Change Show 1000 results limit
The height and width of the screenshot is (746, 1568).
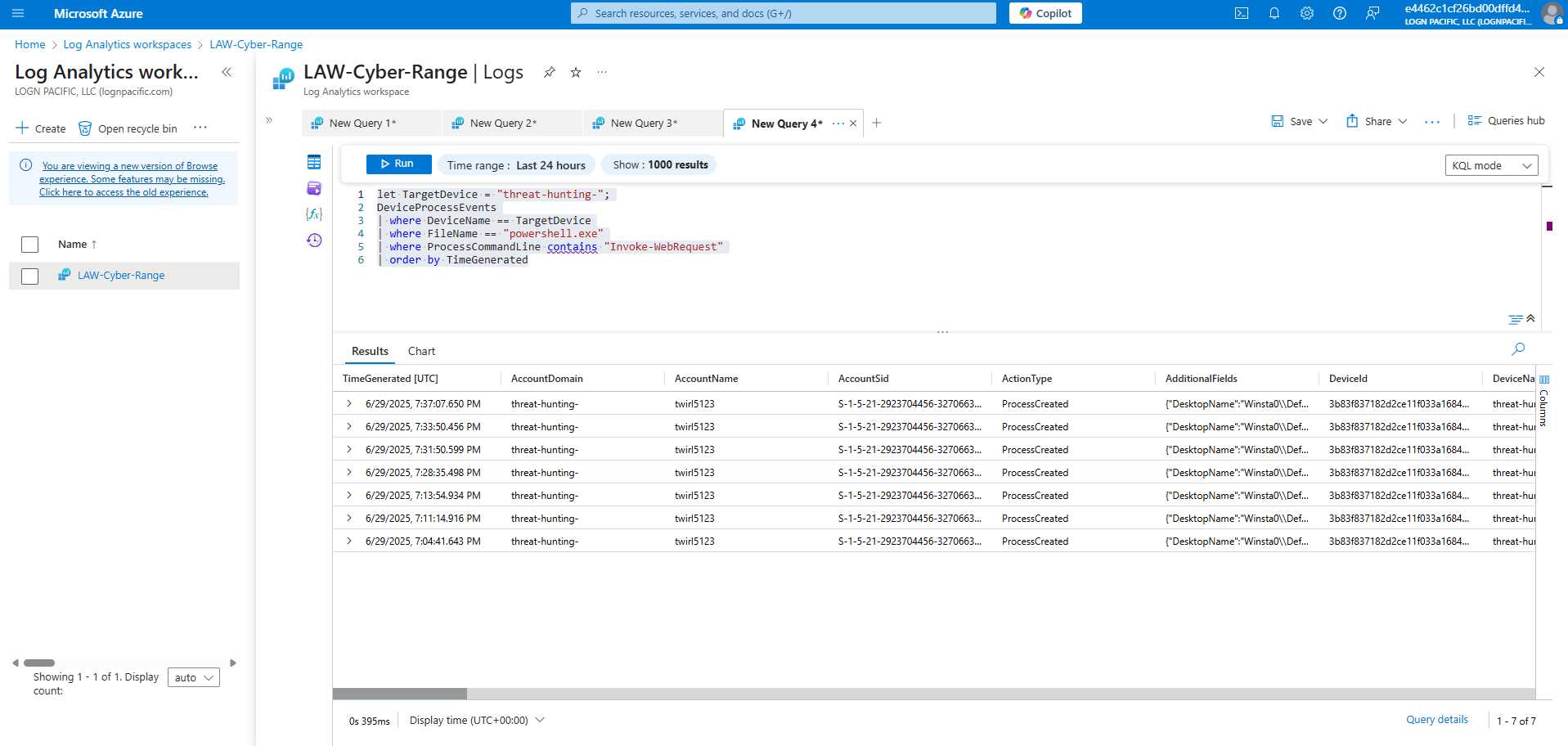[660, 164]
